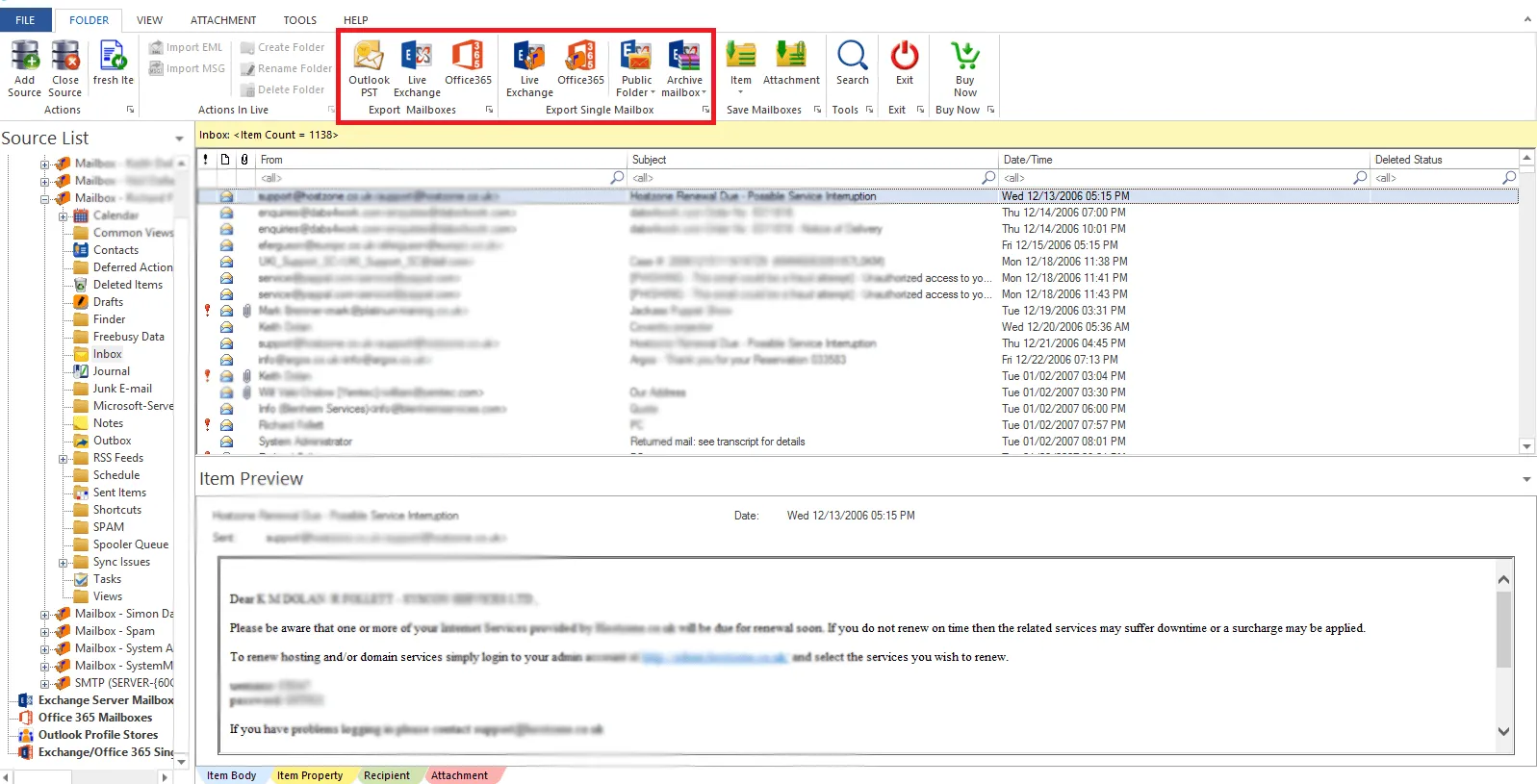This screenshot has width=1537, height=784.
Task: Switch to the TOOLS ribbon tab
Action: tap(299, 20)
